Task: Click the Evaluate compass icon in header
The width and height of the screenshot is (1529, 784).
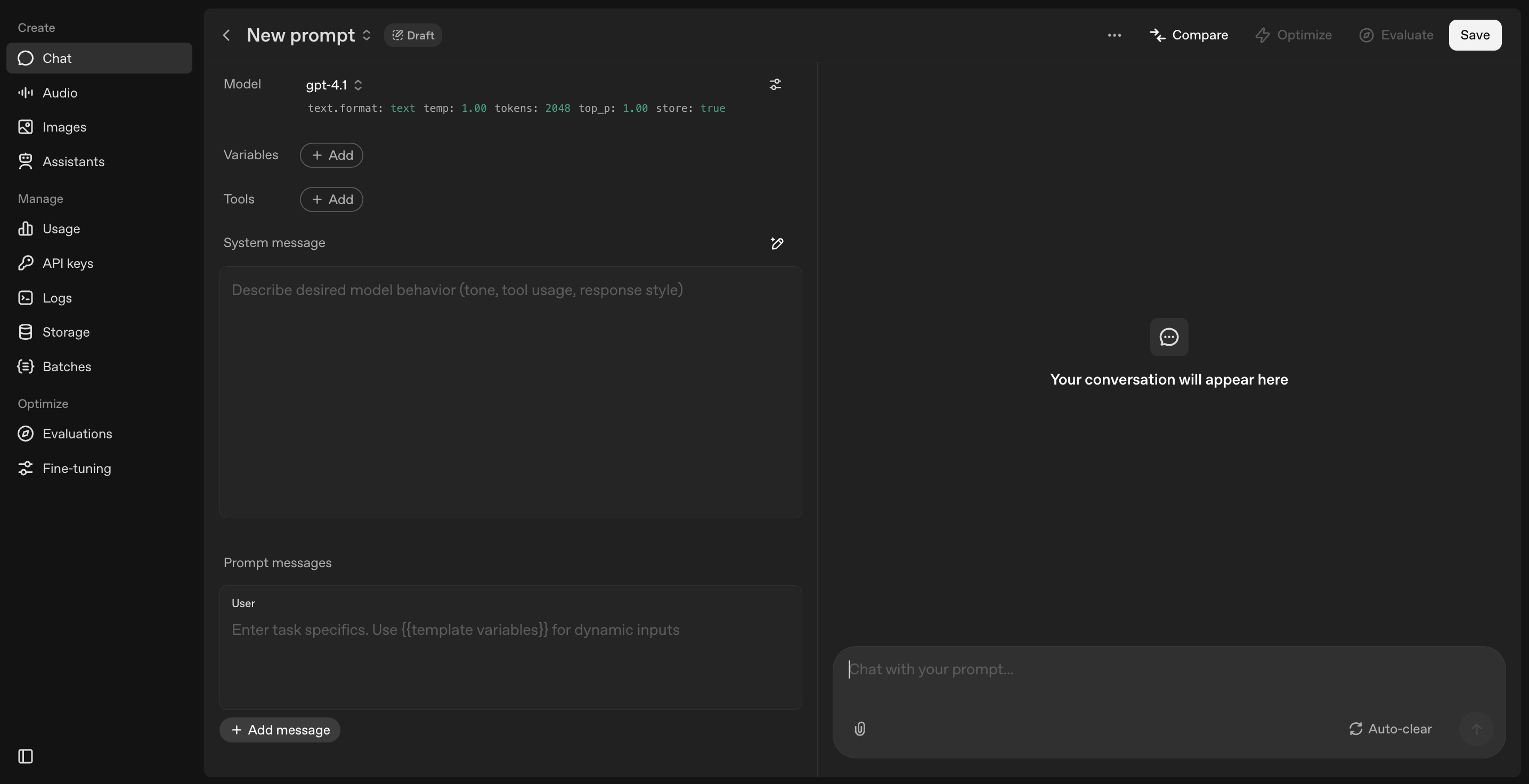Action: (1367, 35)
